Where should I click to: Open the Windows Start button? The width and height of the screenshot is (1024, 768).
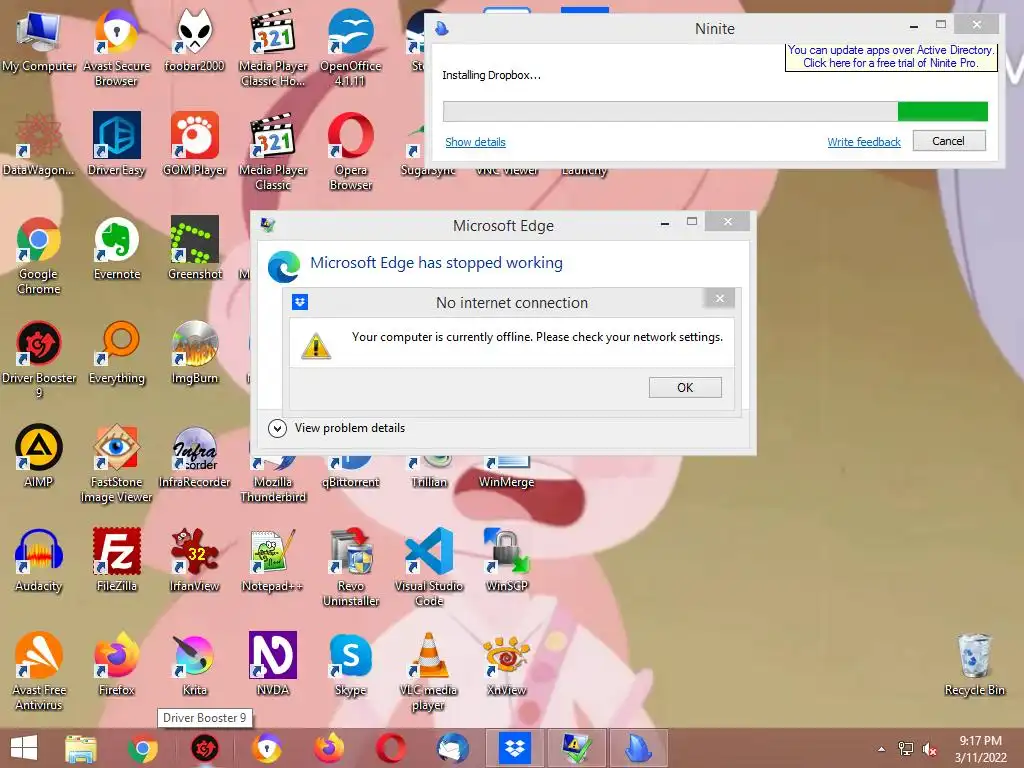[x=24, y=748]
